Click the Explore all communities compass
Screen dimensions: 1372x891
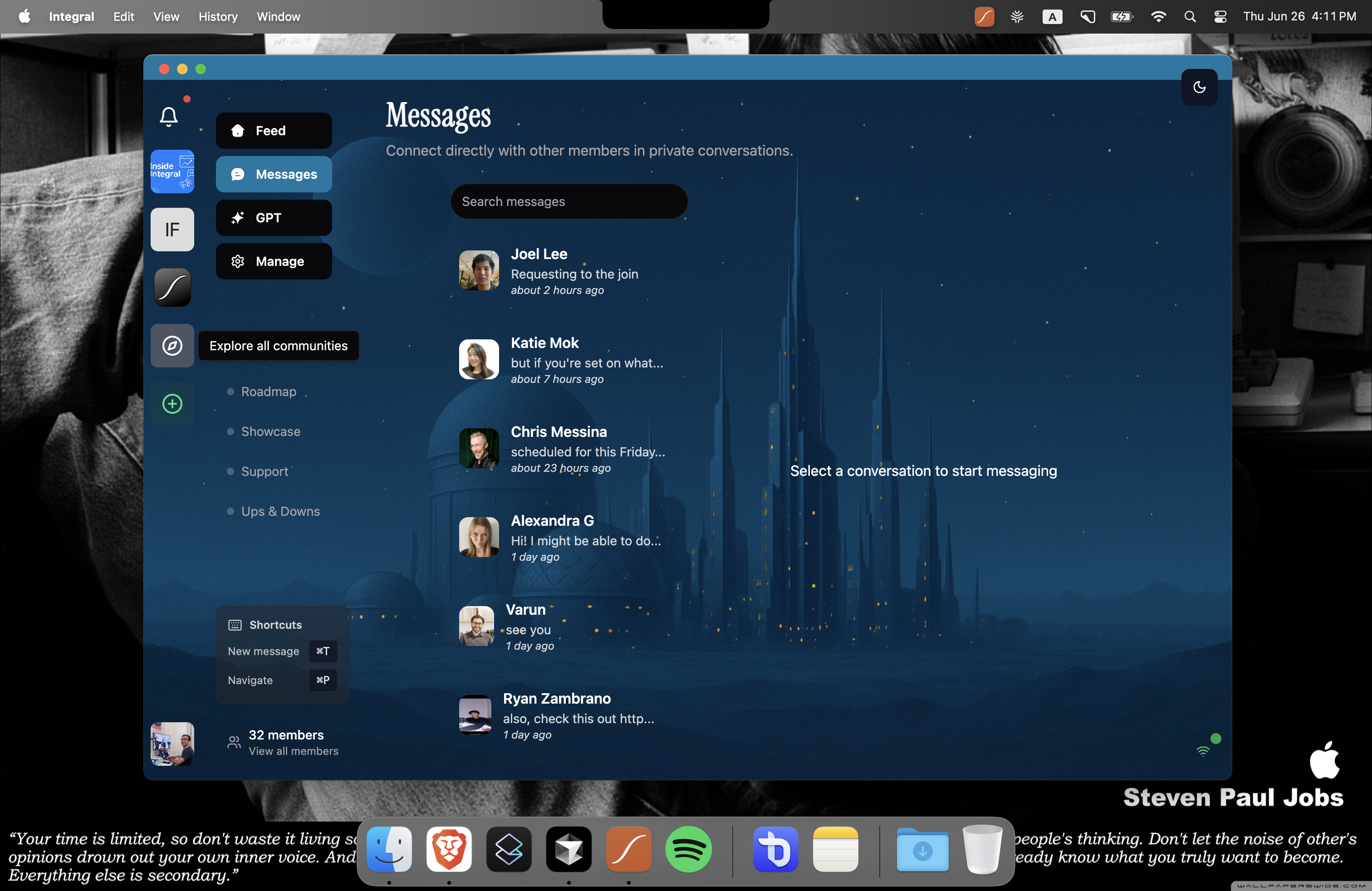pyautogui.click(x=172, y=345)
